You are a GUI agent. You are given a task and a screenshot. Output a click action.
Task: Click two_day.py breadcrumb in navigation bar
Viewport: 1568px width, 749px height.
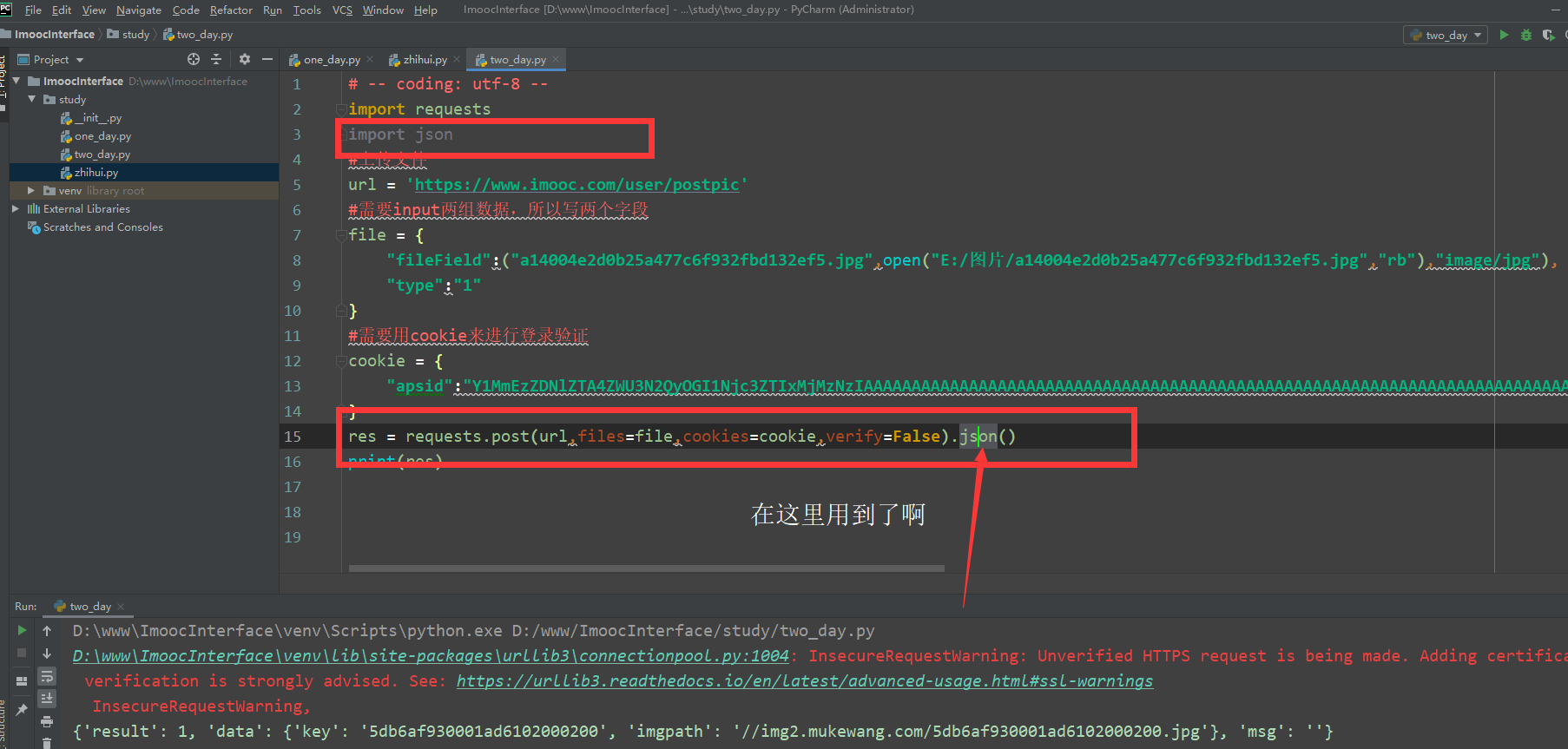click(x=198, y=35)
